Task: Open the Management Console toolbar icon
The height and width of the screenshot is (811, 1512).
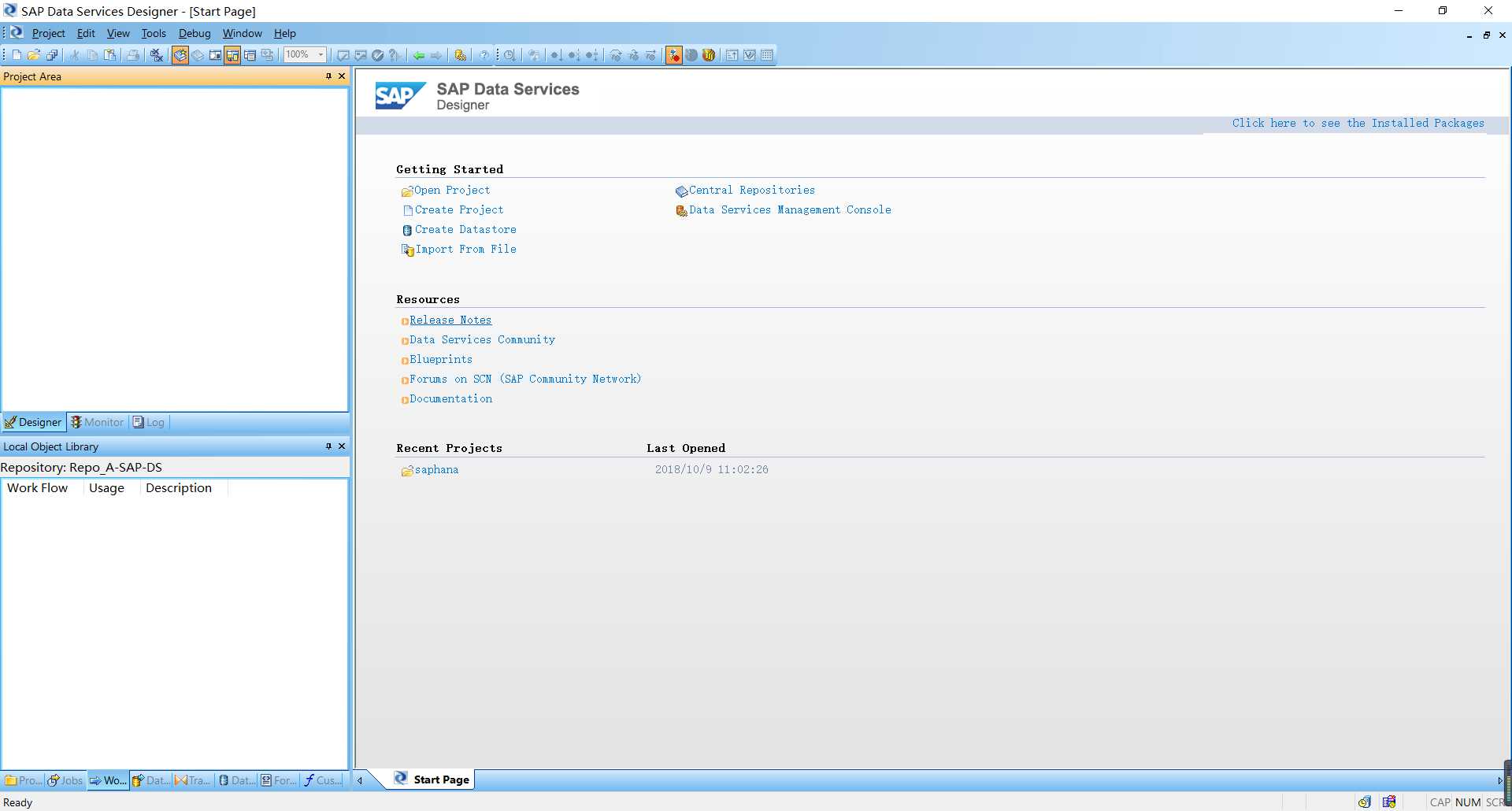Action: coord(461,55)
